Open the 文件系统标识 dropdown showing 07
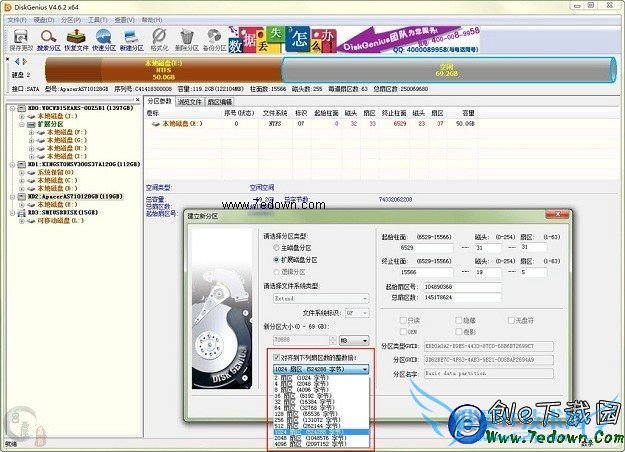 tap(357, 313)
